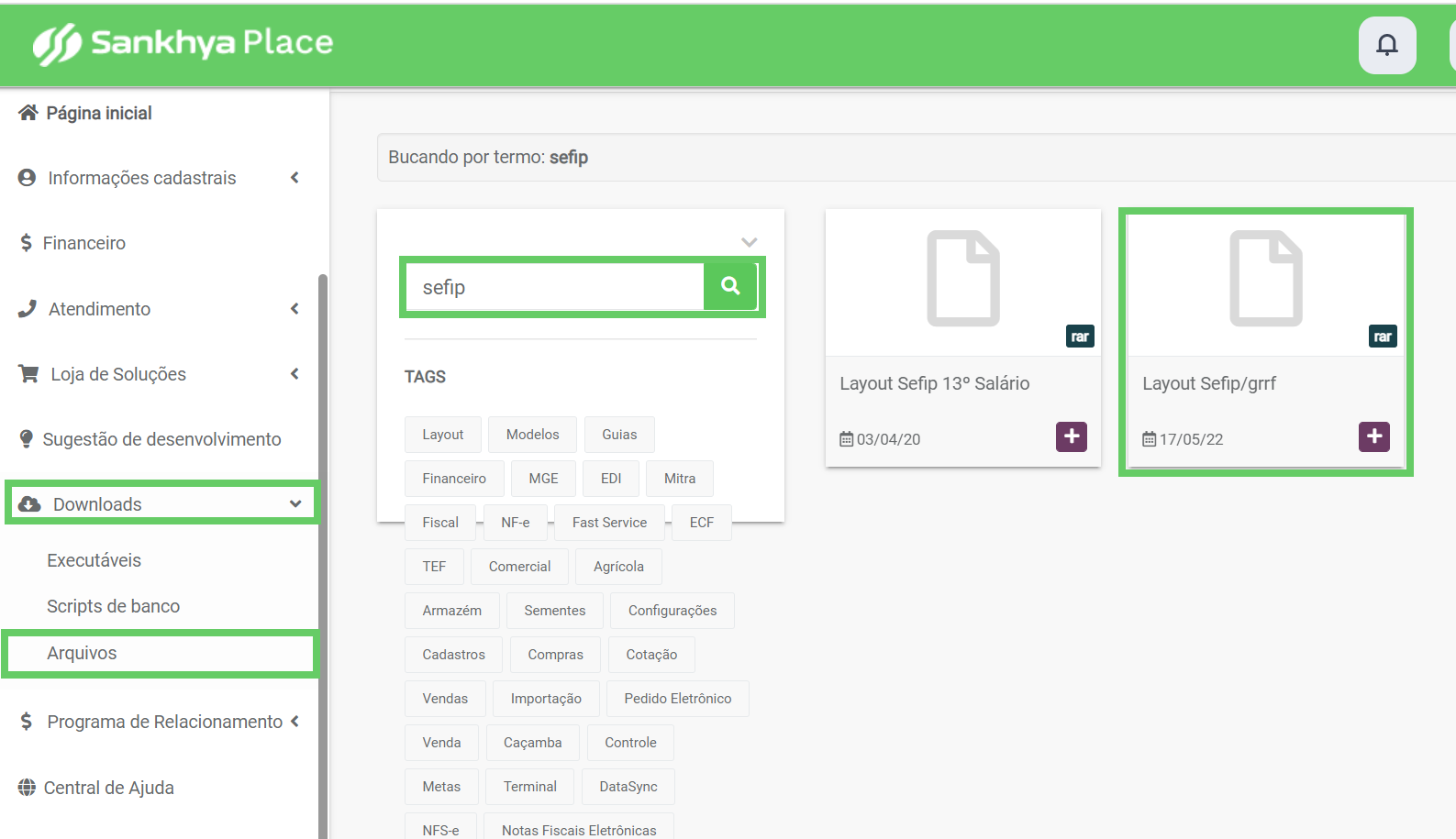Filter by the Importação tag

(x=546, y=699)
